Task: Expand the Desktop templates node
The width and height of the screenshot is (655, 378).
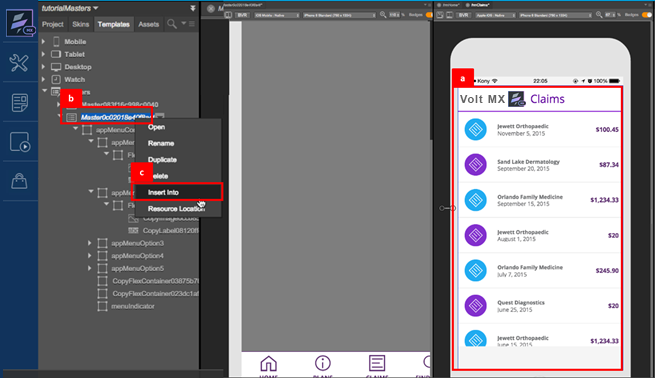Action: (43, 67)
